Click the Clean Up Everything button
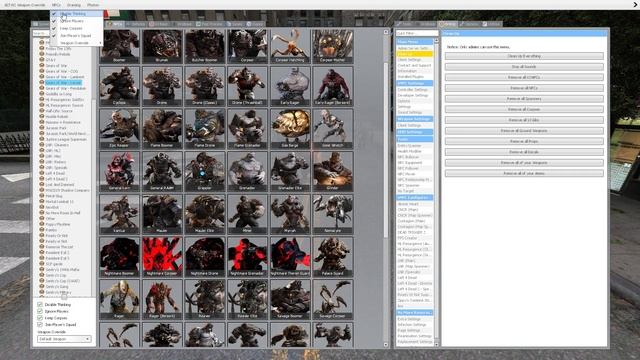 coord(524,56)
